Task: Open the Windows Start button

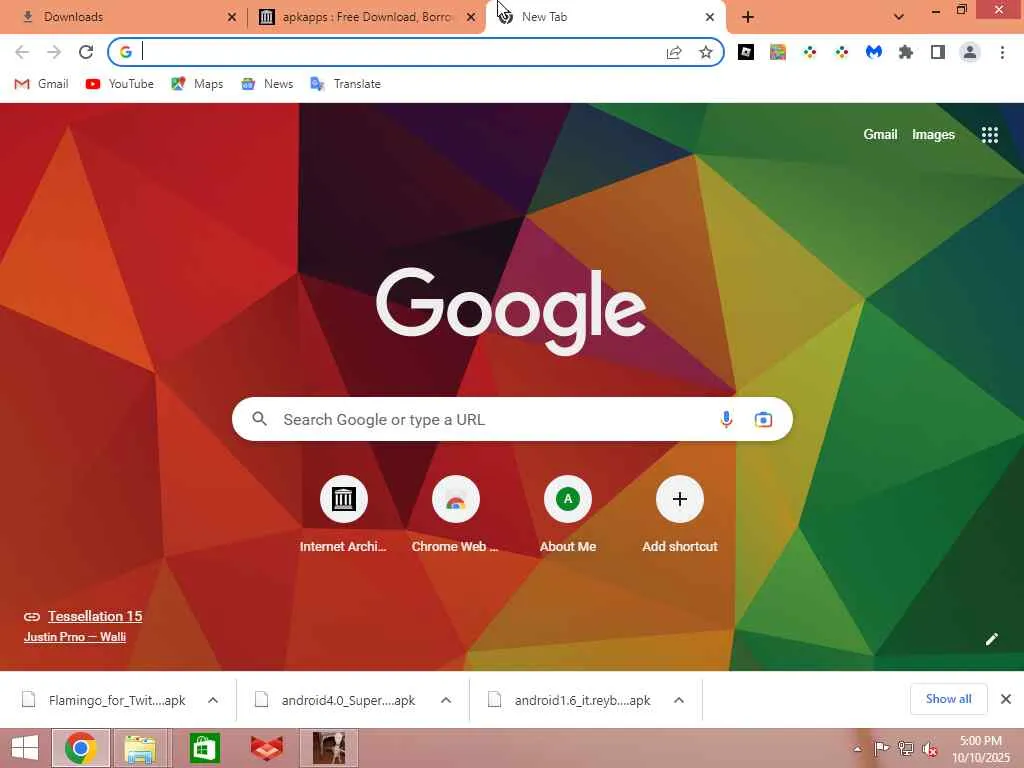Action: 25,748
